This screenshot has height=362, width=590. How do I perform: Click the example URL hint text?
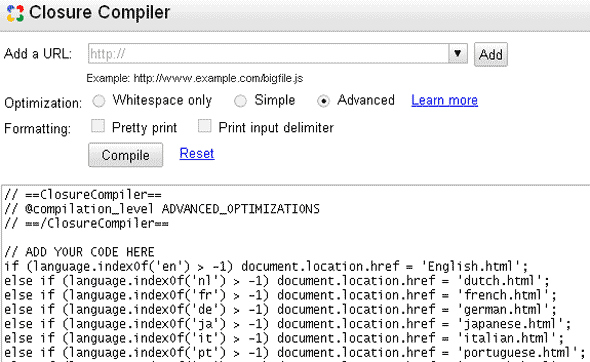195,78
